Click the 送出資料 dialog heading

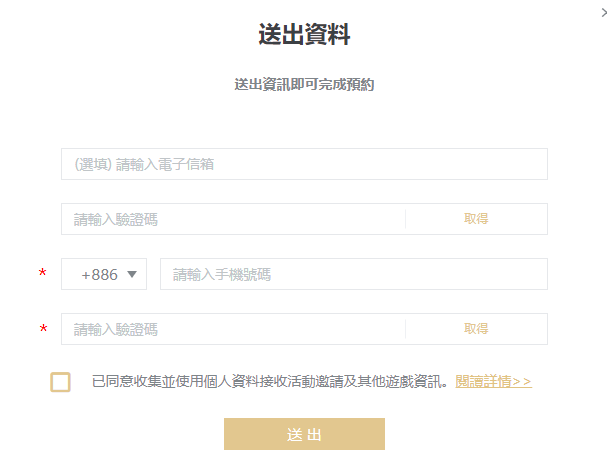(x=304, y=34)
